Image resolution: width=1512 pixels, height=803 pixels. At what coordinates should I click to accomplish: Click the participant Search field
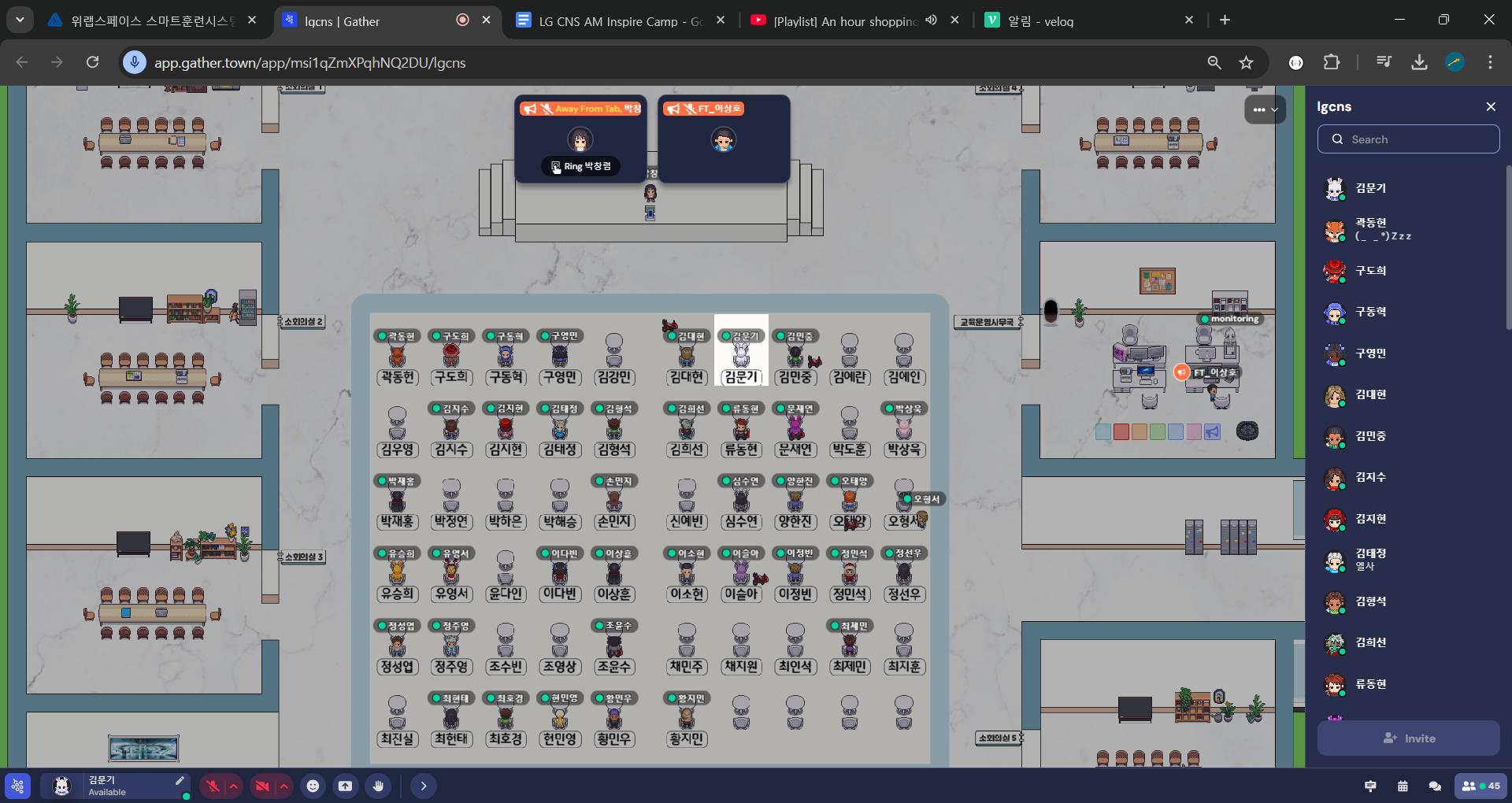coord(1409,139)
